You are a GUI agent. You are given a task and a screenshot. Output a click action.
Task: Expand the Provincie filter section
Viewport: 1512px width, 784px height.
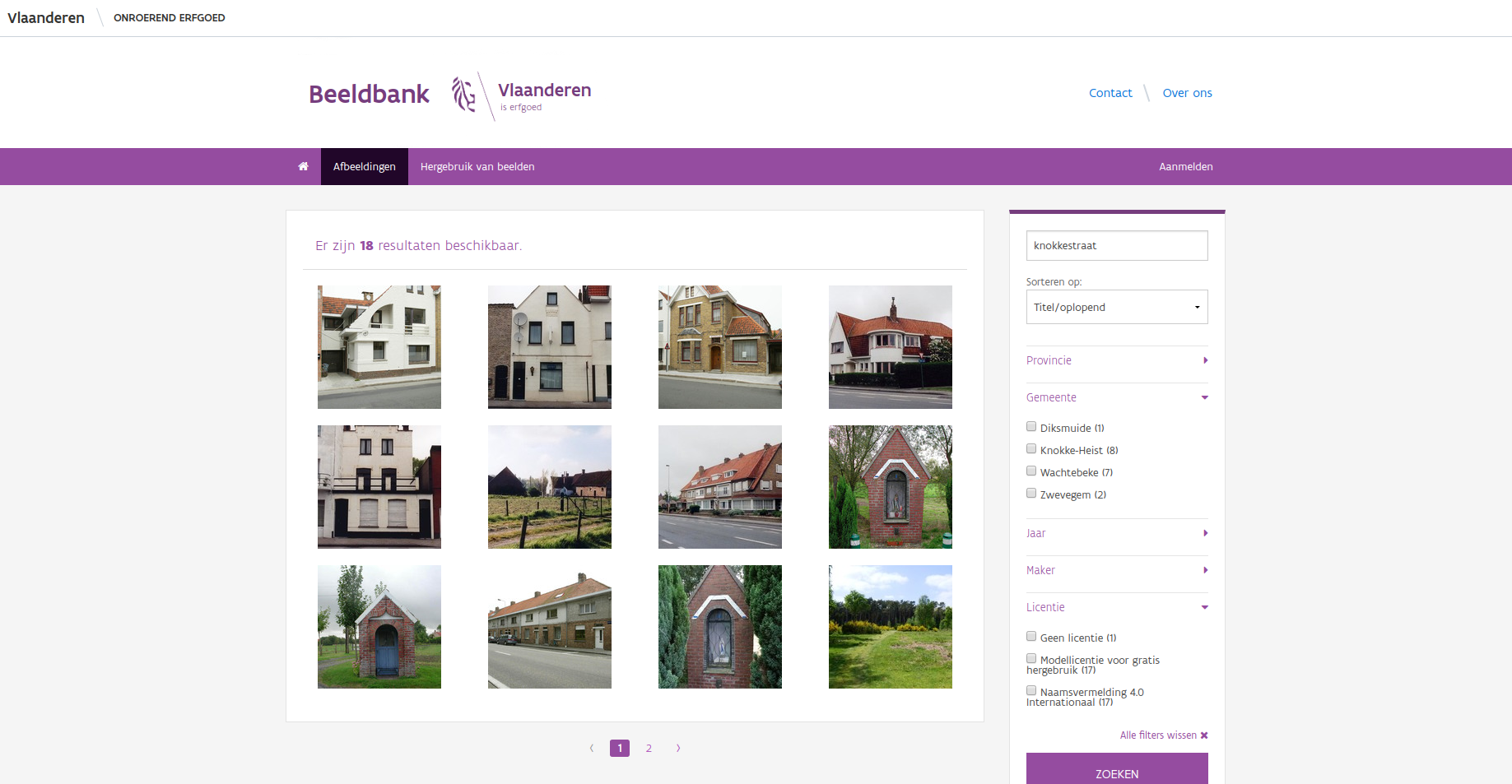1117,360
